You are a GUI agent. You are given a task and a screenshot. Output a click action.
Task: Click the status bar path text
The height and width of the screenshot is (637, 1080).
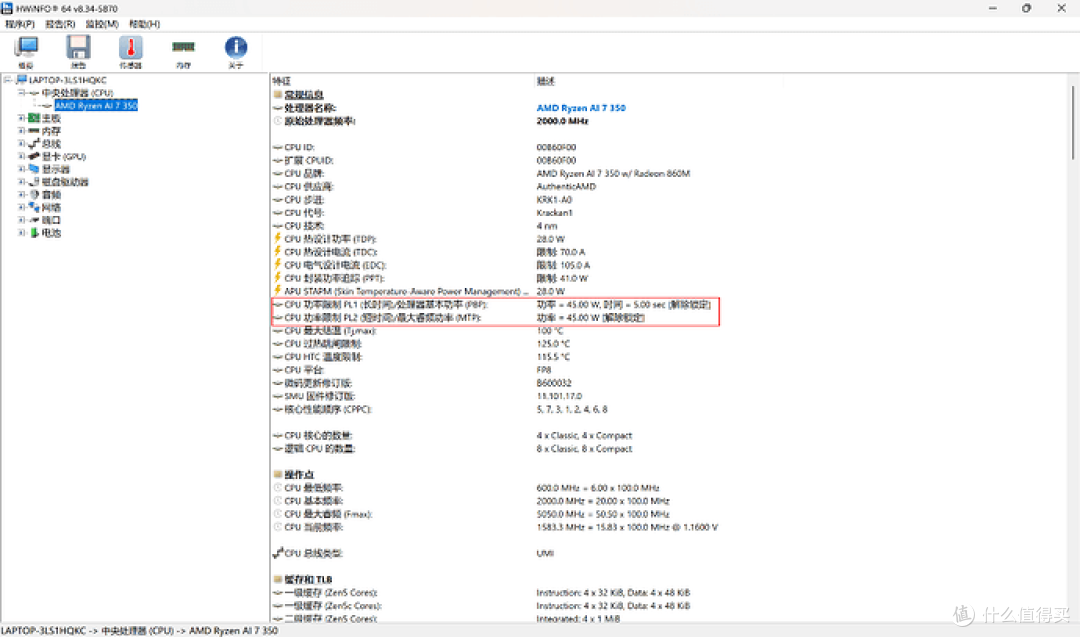click(140, 631)
